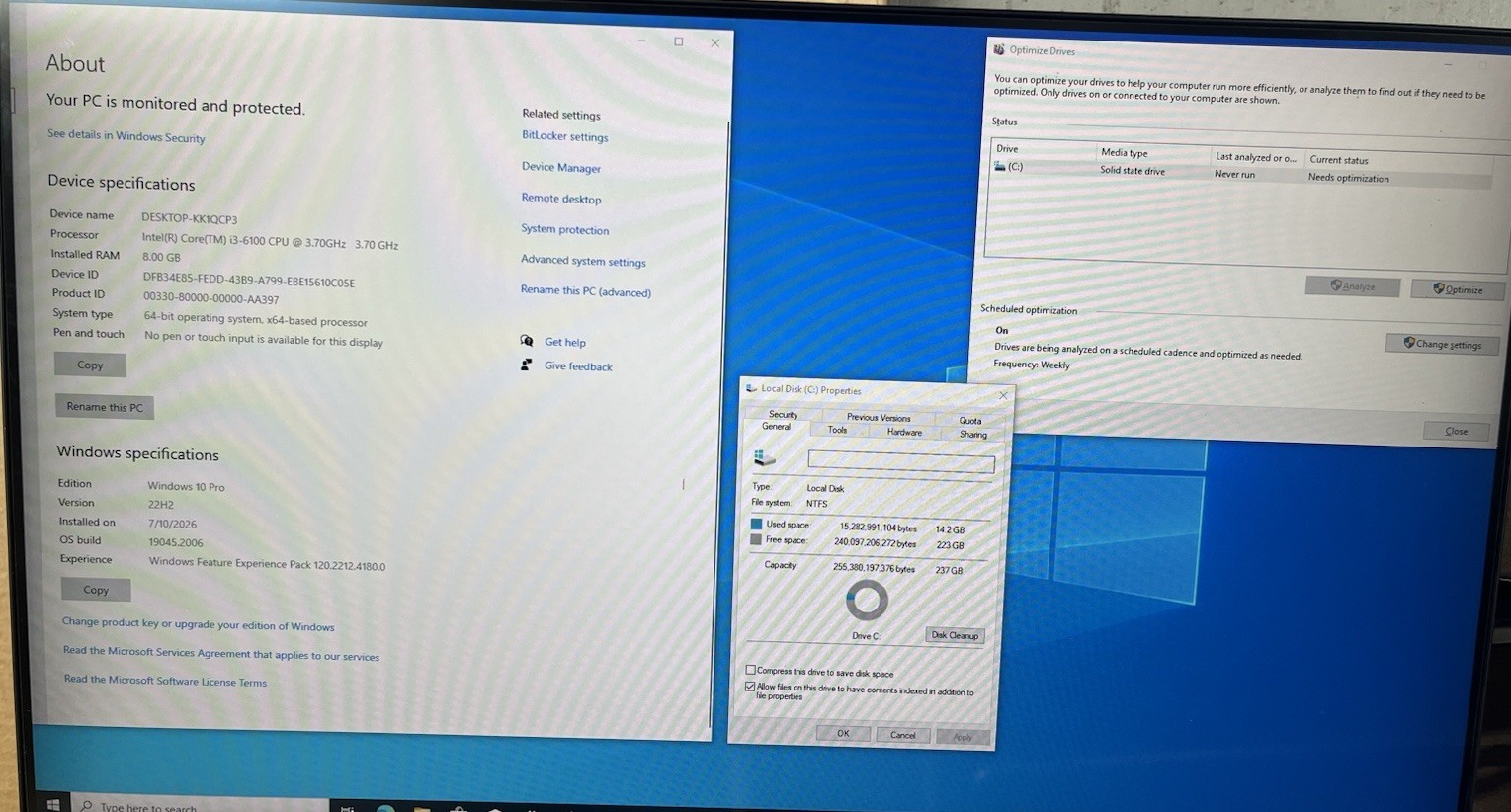Click the Disk Cleanup button
Viewport: 1511px width, 812px height.
click(x=955, y=635)
